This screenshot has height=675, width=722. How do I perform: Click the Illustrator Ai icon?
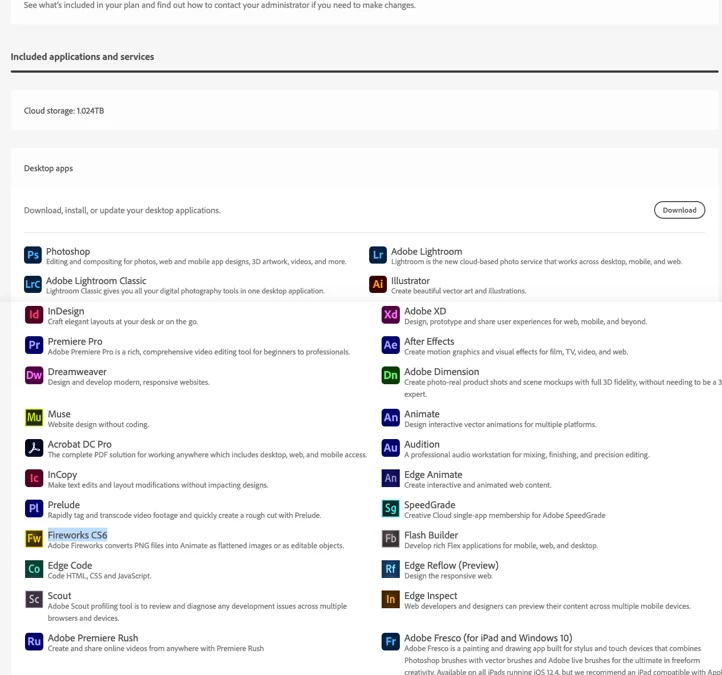(x=378, y=284)
